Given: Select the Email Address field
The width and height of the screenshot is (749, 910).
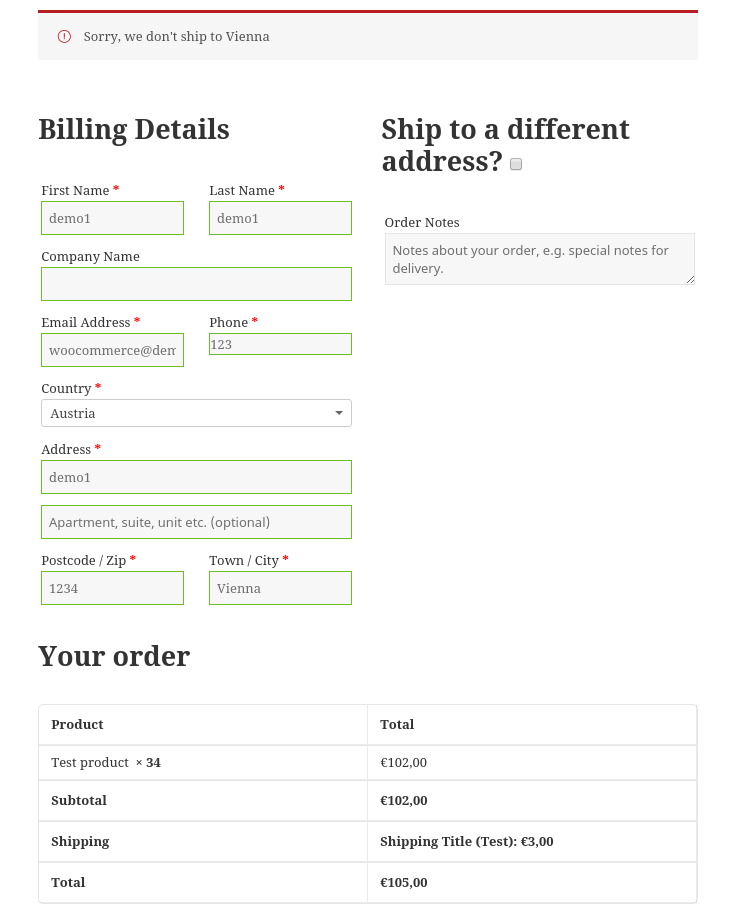Looking at the screenshot, I should pyautogui.click(x=112, y=350).
